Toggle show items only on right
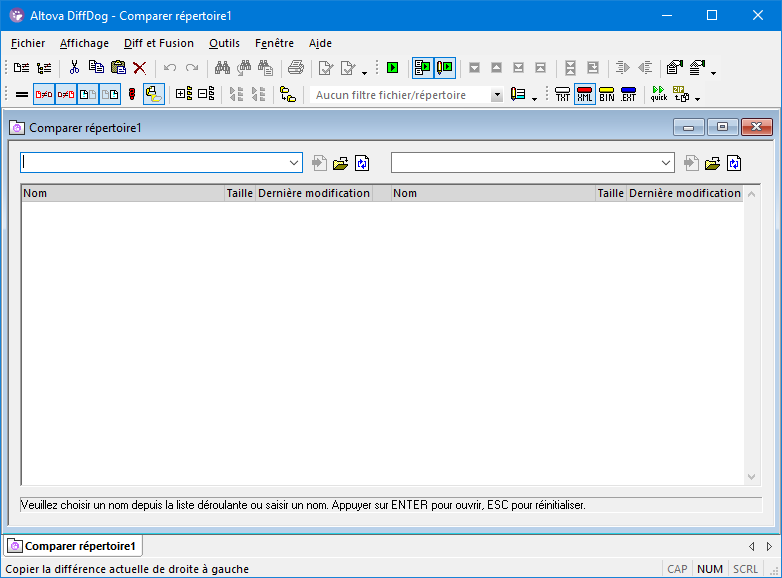The image size is (782, 578). tap(110, 94)
